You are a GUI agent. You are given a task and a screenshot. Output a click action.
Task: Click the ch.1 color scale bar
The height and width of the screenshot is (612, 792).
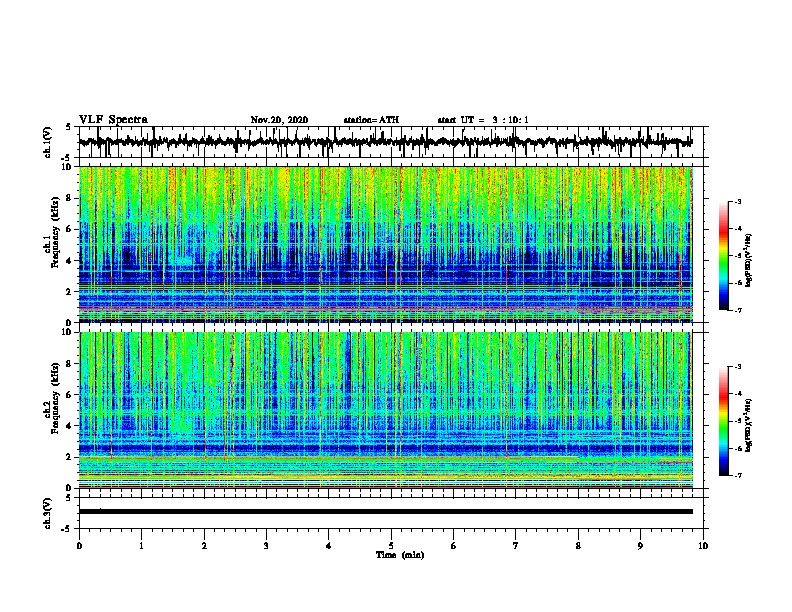(724, 256)
